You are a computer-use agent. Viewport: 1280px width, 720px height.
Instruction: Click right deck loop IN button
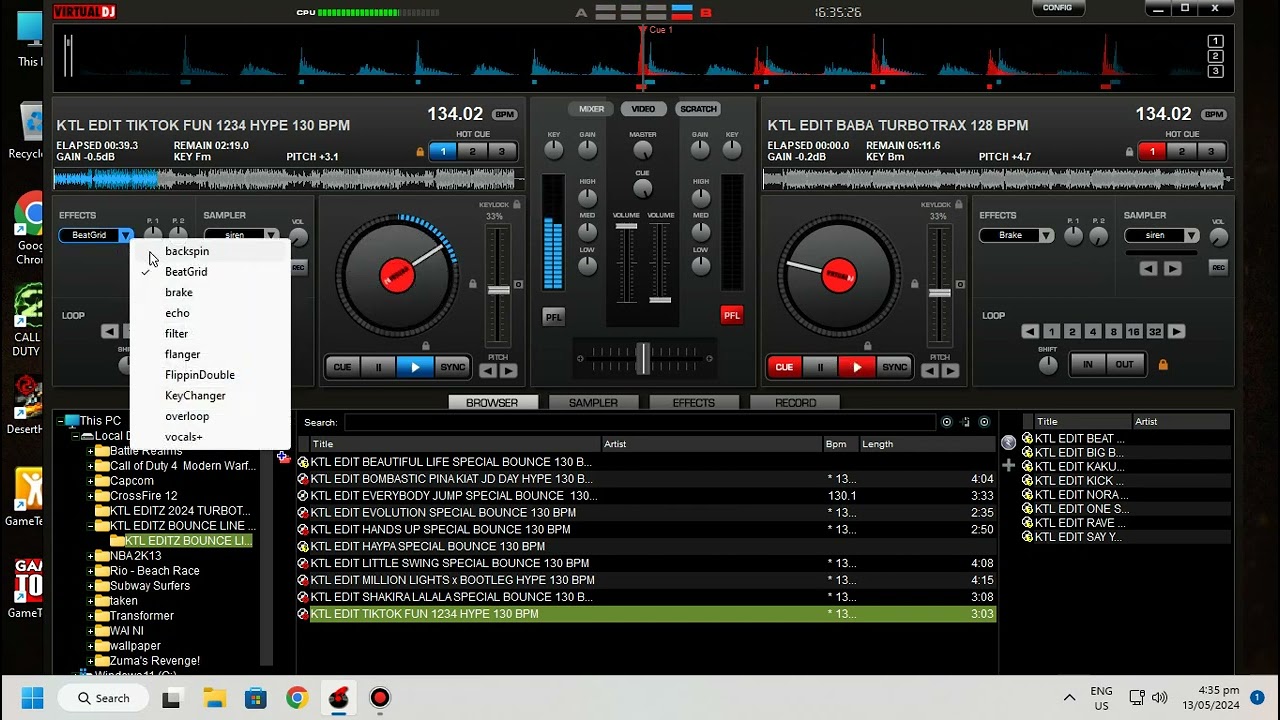pos(1088,365)
